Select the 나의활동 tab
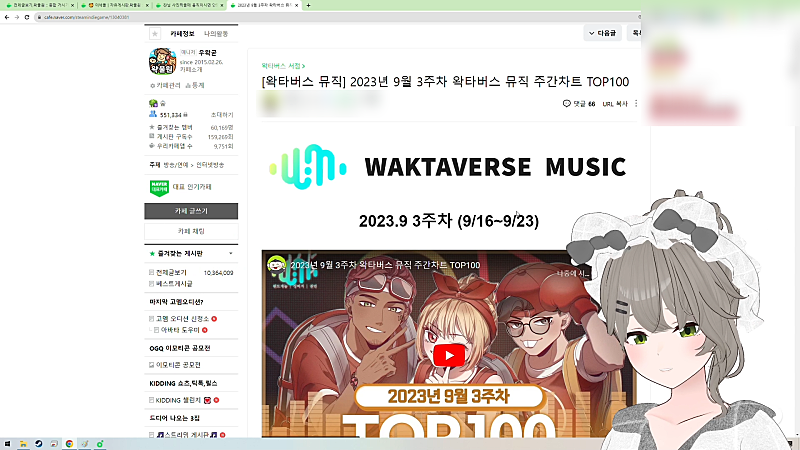800x450 pixels. coord(216,34)
